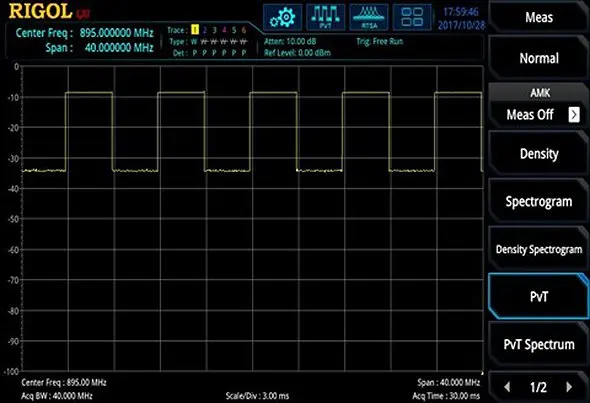Select the Spectrogram view softkey
This screenshot has width=590, height=403.
pyautogui.click(x=539, y=201)
